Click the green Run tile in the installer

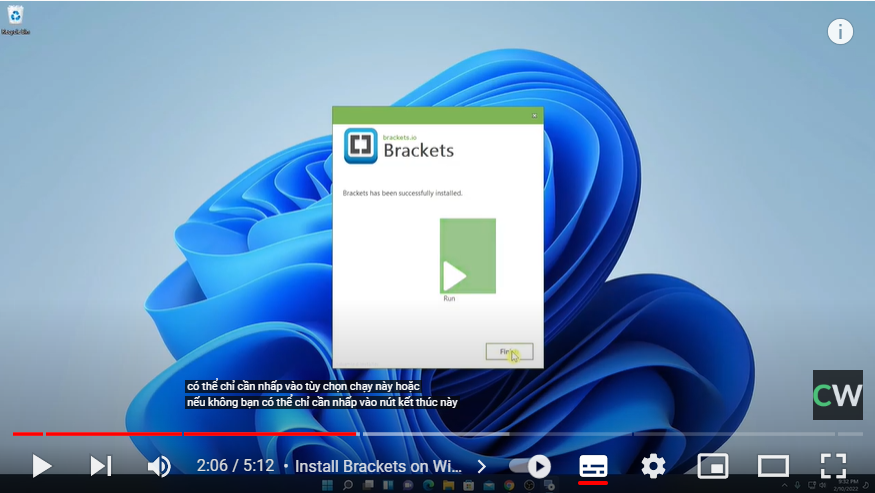(x=468, y=256)
